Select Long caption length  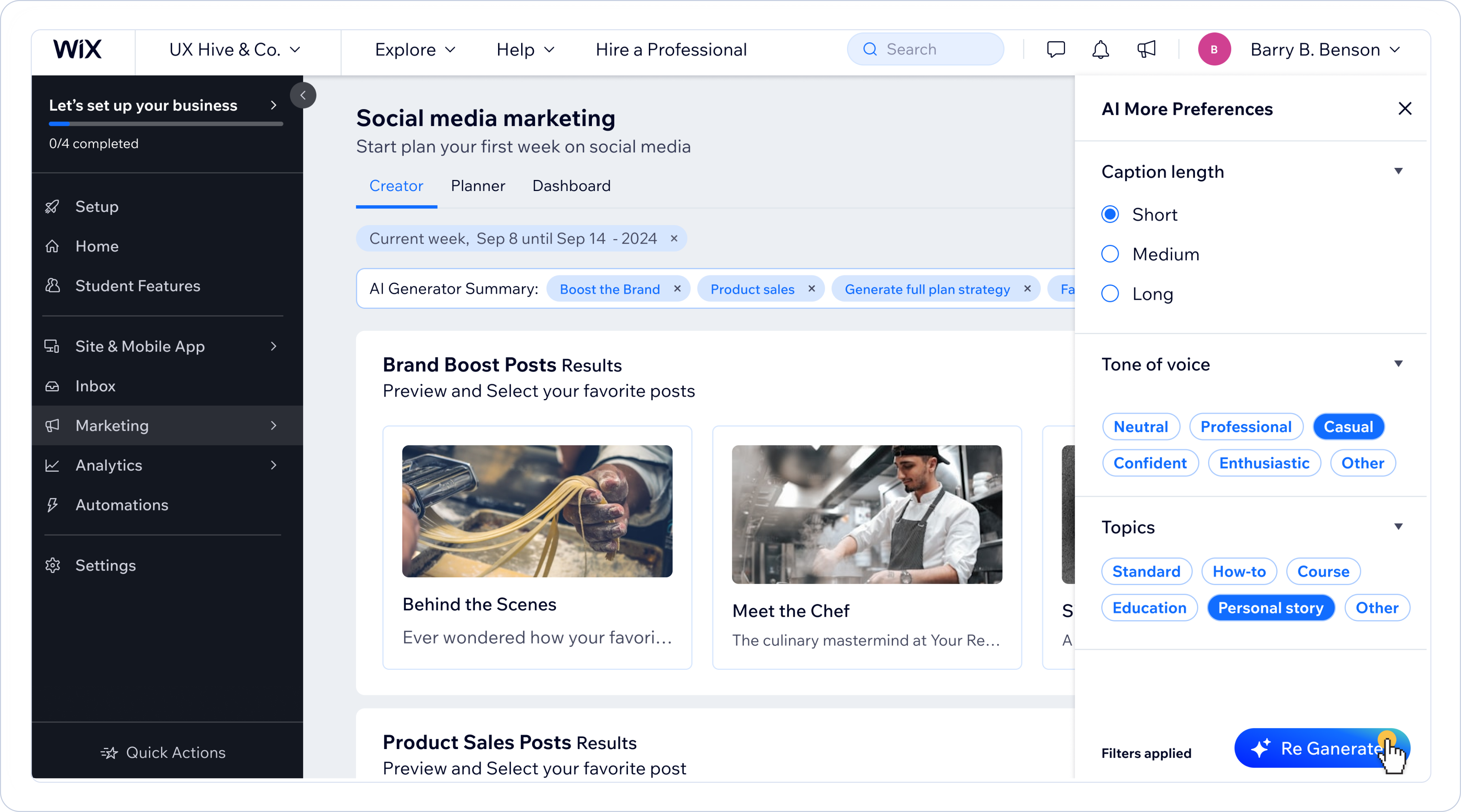pyautogui.click(x=1110, y=294)
